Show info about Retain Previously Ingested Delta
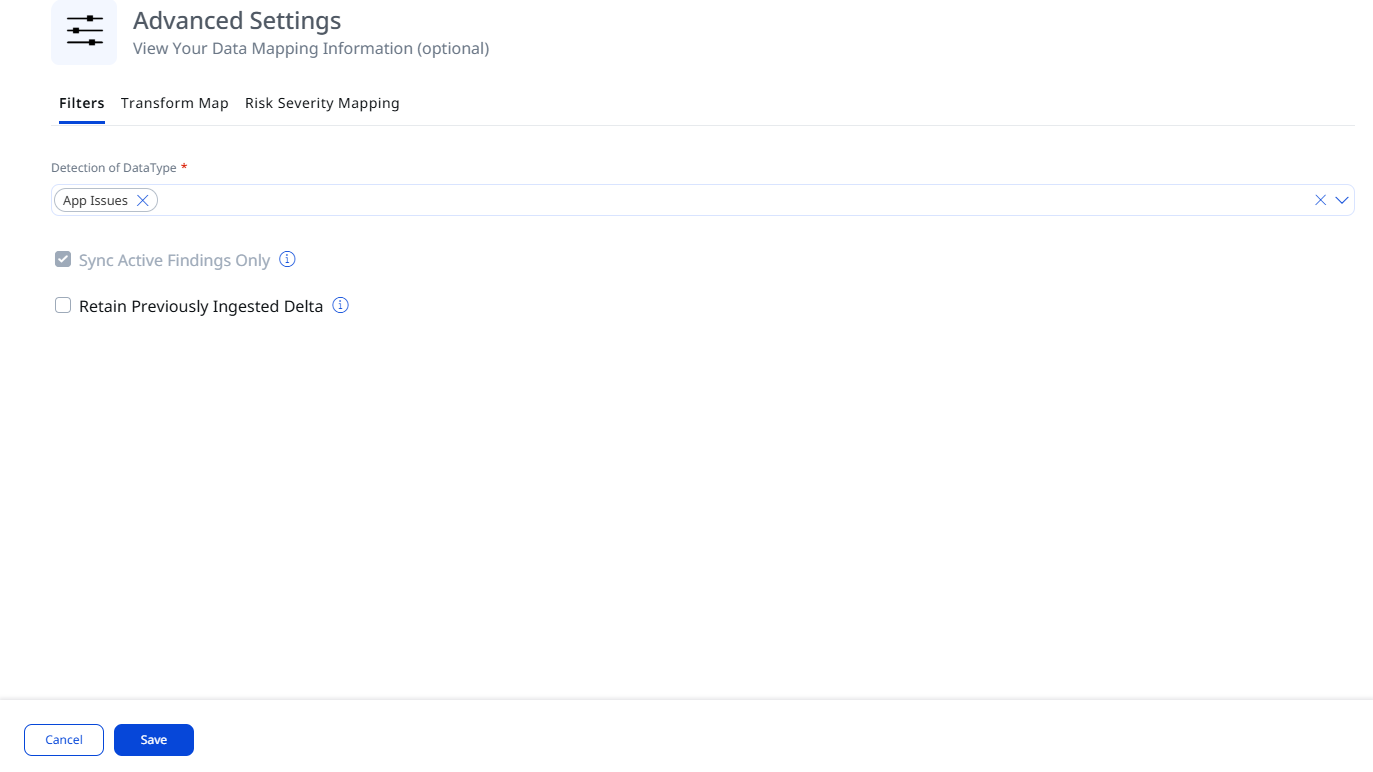The width and height of the screenshot is (1373, 772). click(x=340, y=305)
